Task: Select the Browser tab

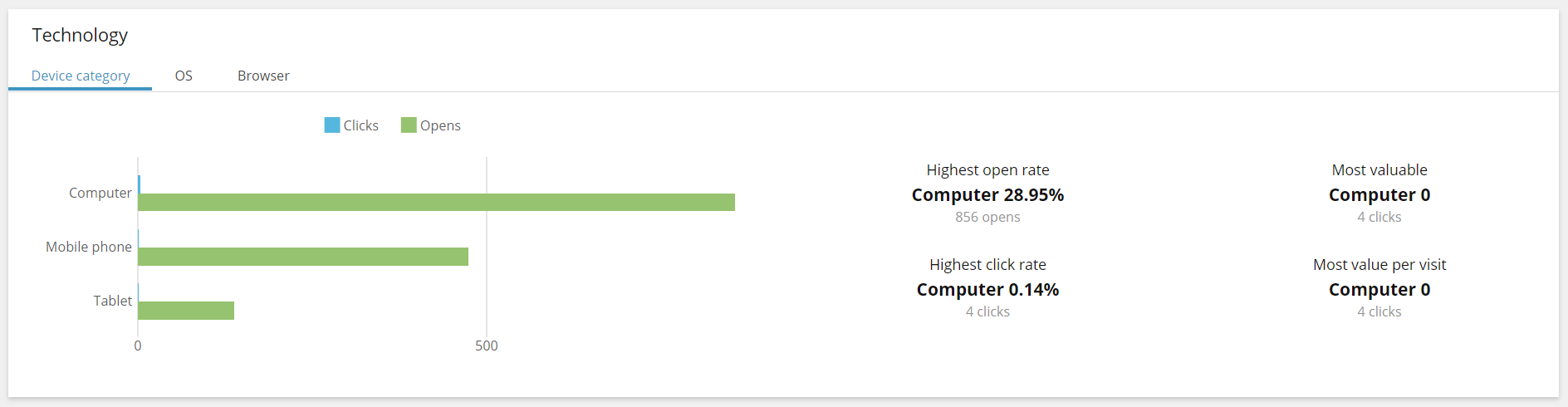Action: click(263, 76)
